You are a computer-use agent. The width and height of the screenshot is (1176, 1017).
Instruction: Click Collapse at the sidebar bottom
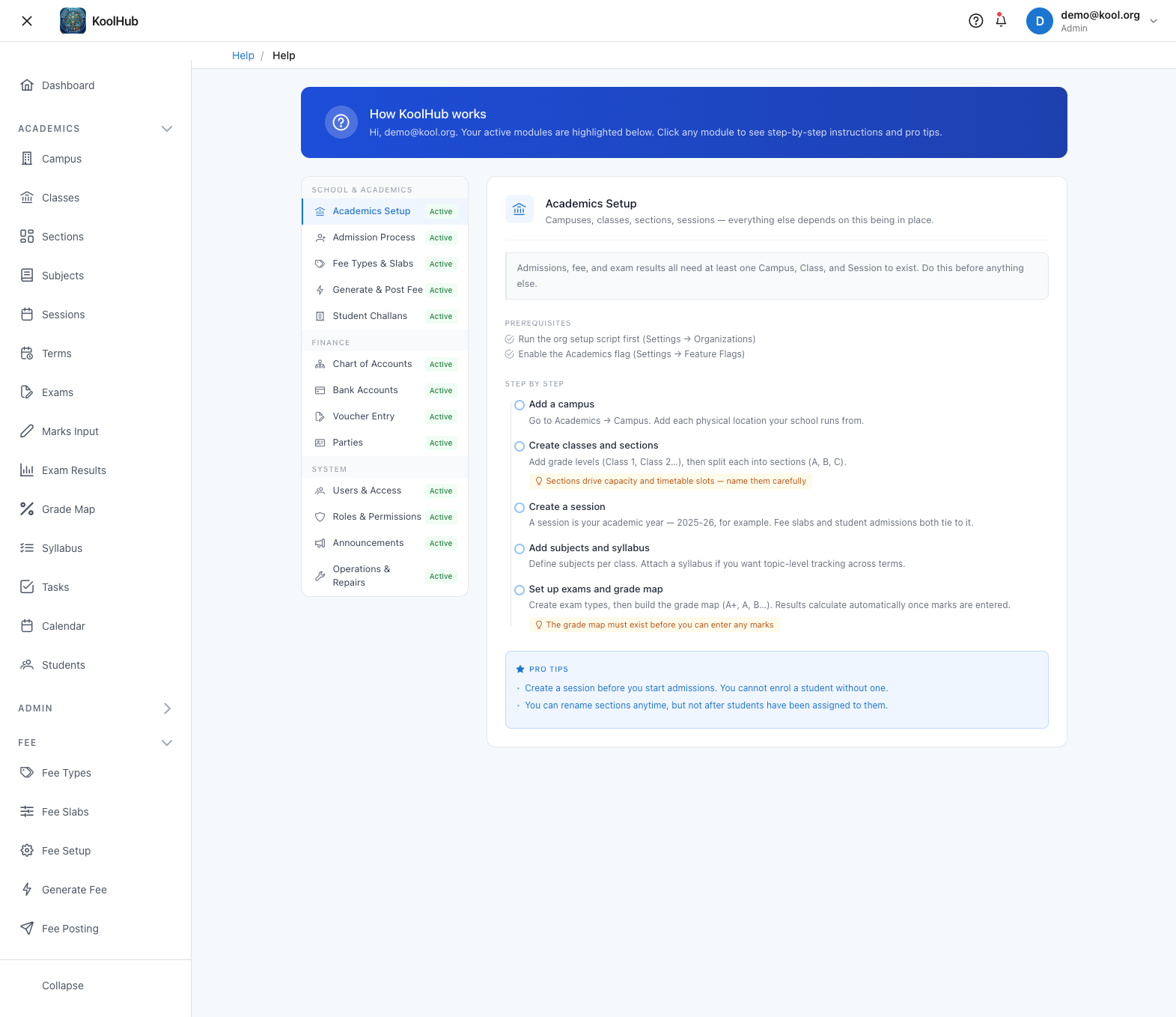coord(63,986)
